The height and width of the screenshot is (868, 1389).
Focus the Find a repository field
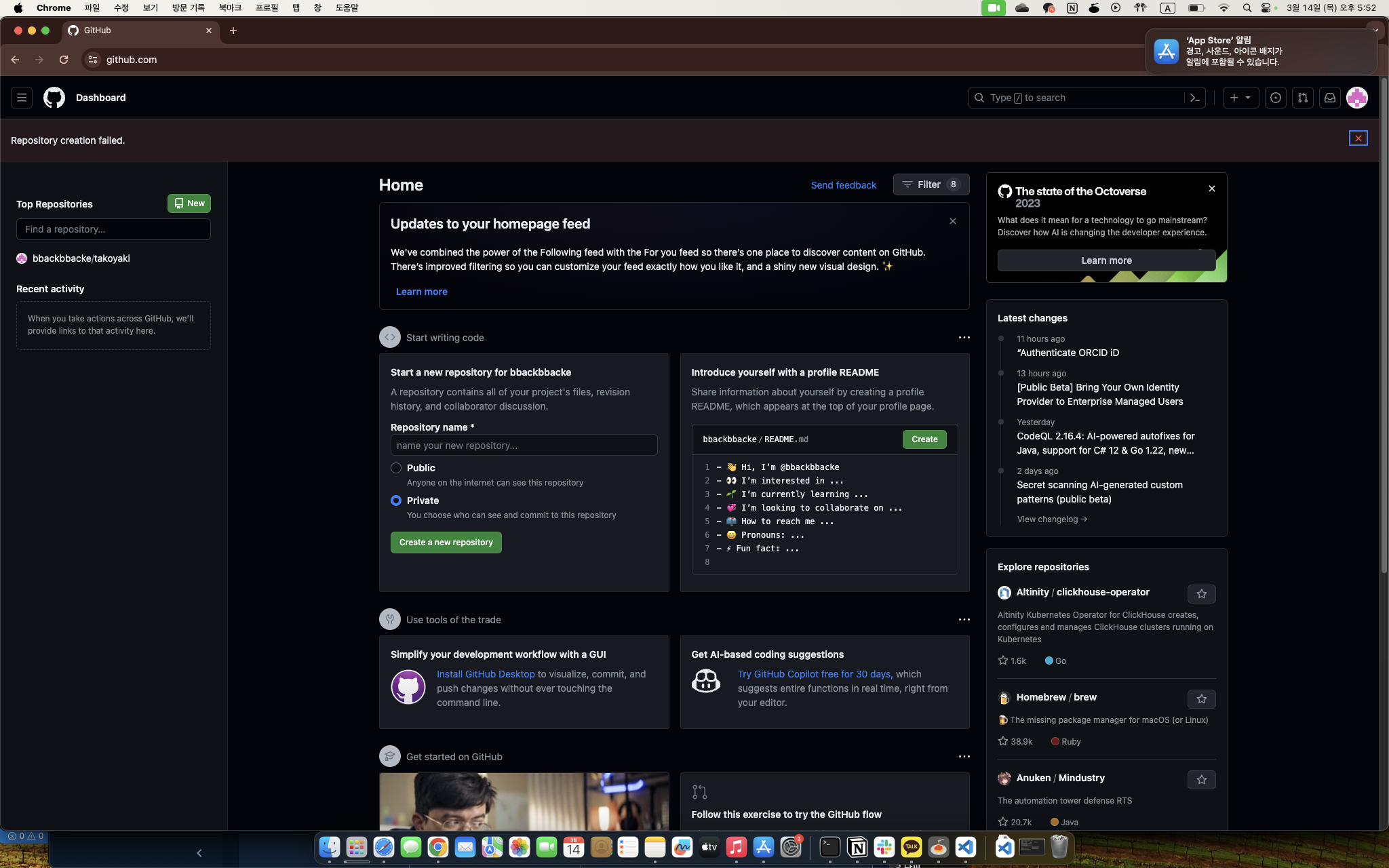click(x=113, y=229)
